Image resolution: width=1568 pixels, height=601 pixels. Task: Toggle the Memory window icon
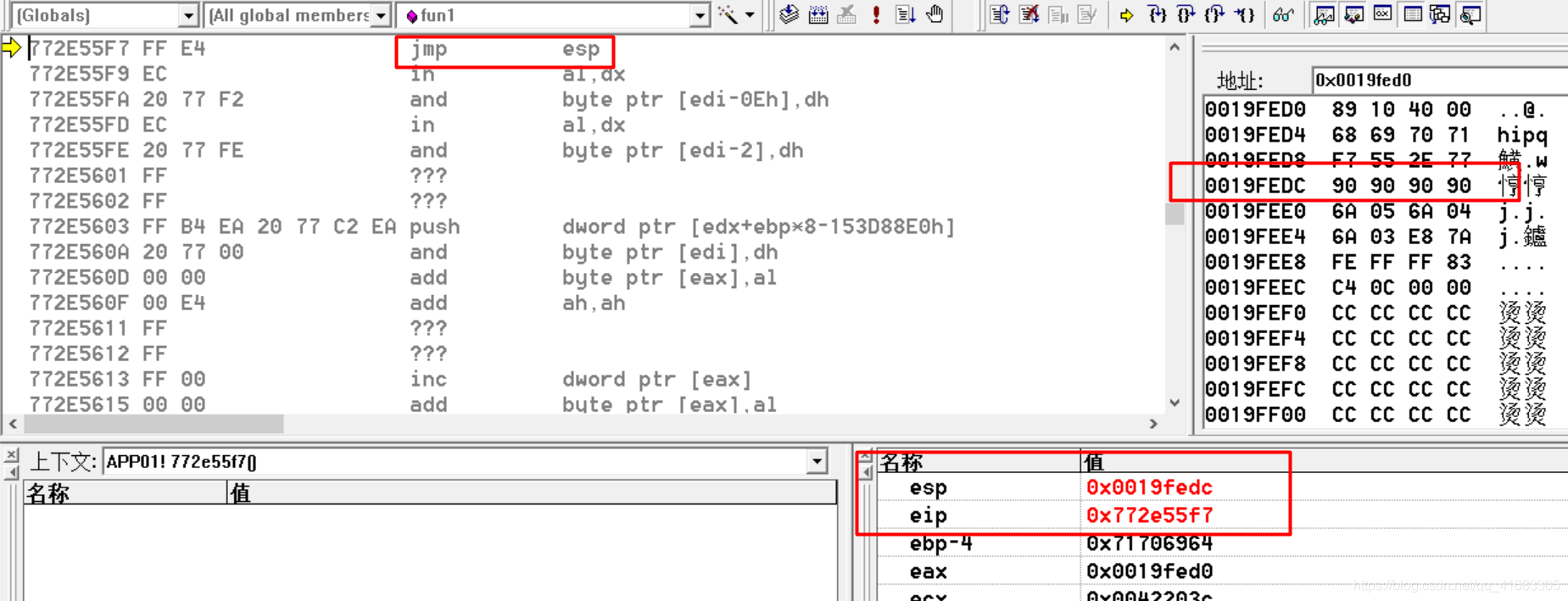coord(1412,14)
